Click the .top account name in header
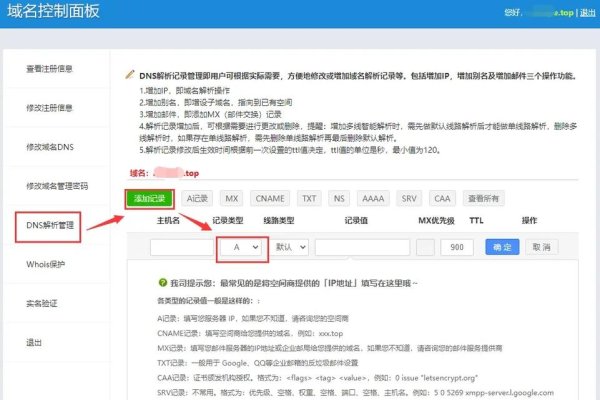 coord(550,13)
